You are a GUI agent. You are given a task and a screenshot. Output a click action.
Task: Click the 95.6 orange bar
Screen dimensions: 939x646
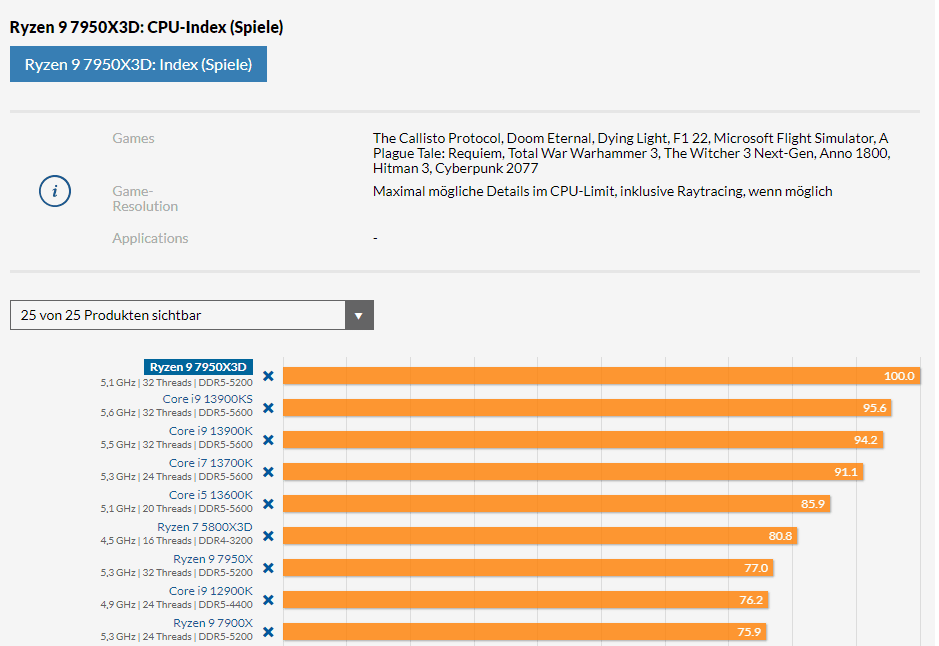pos(587,408)
